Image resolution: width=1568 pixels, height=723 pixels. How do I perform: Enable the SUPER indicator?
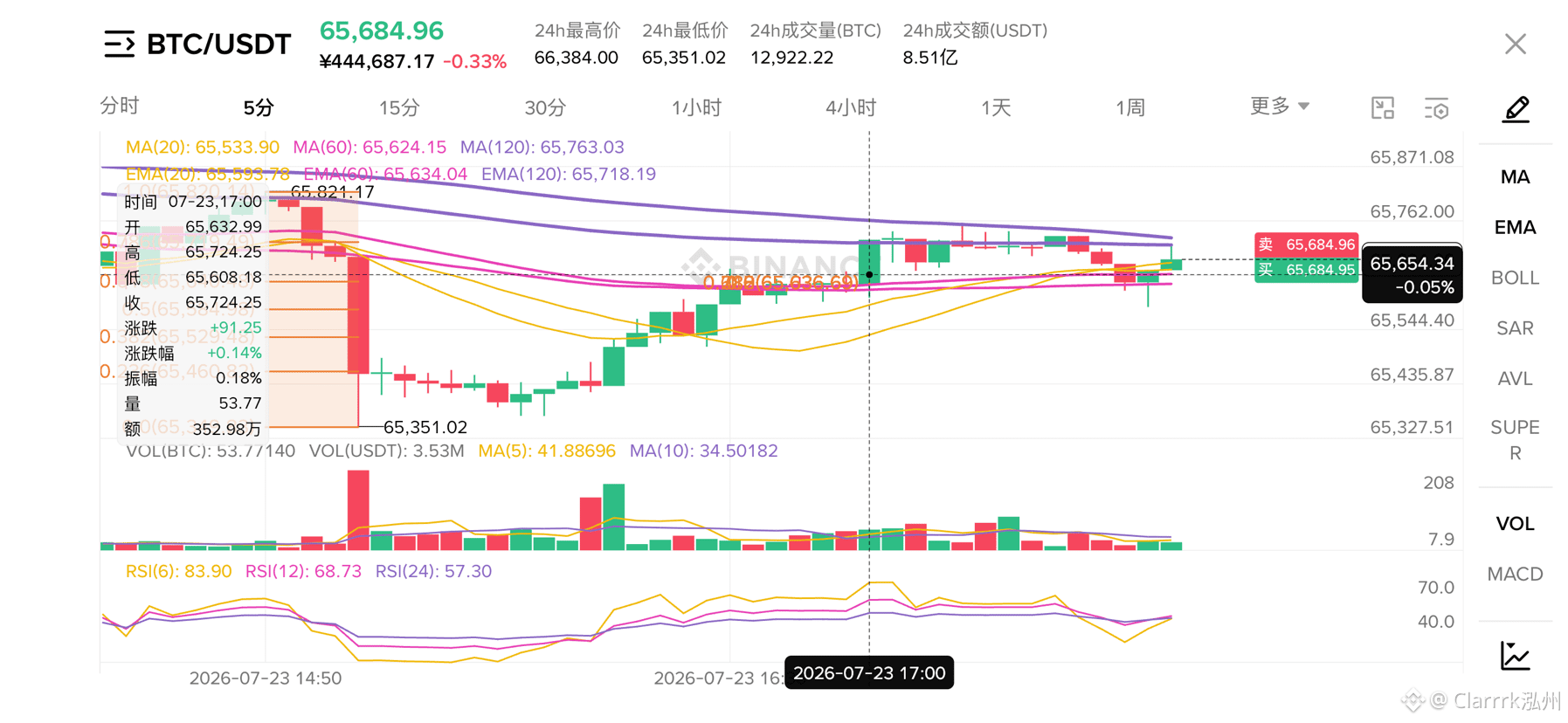pos(1515,440)
